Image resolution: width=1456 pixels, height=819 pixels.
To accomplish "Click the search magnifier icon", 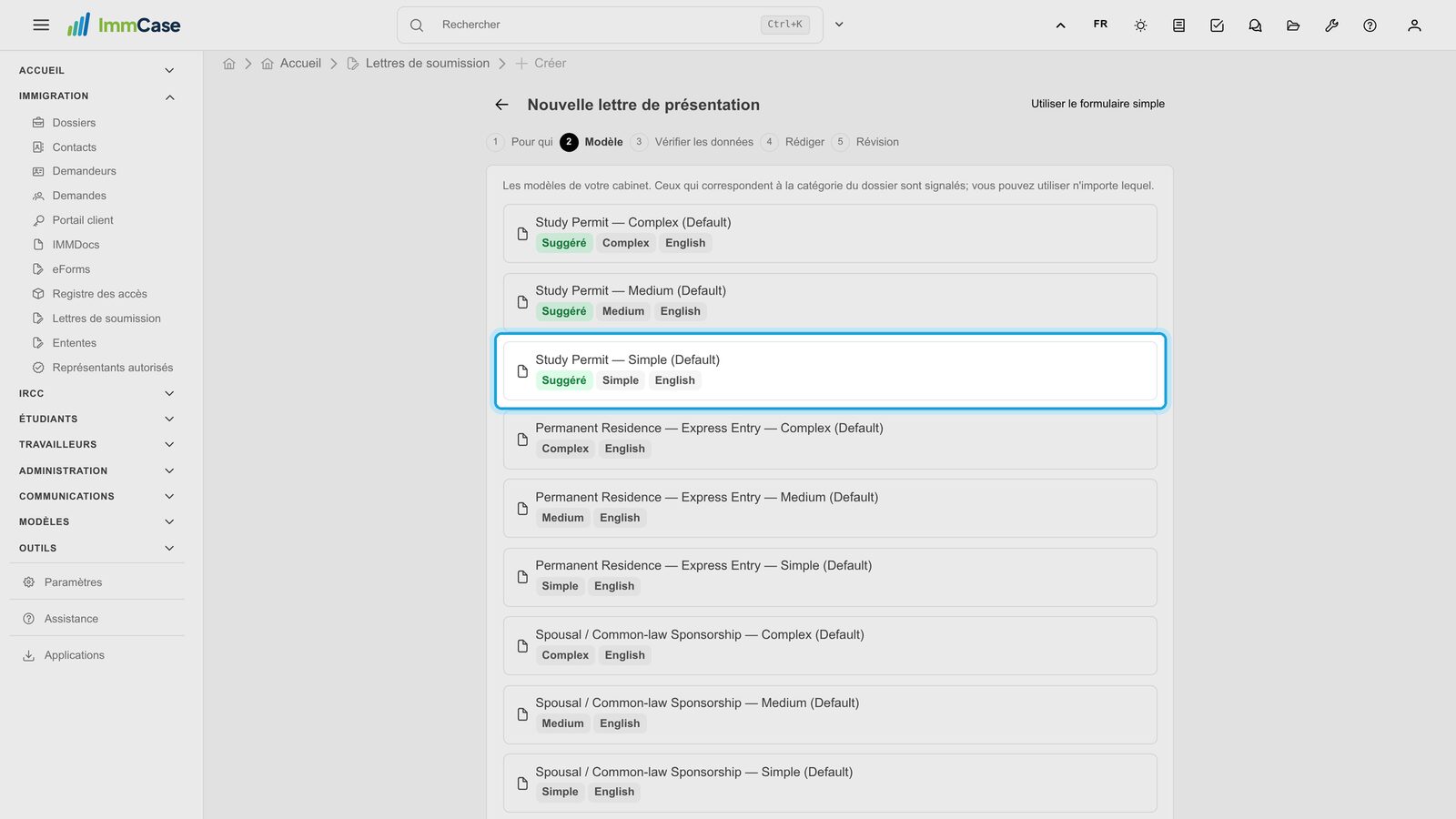I will pos(417,25).
